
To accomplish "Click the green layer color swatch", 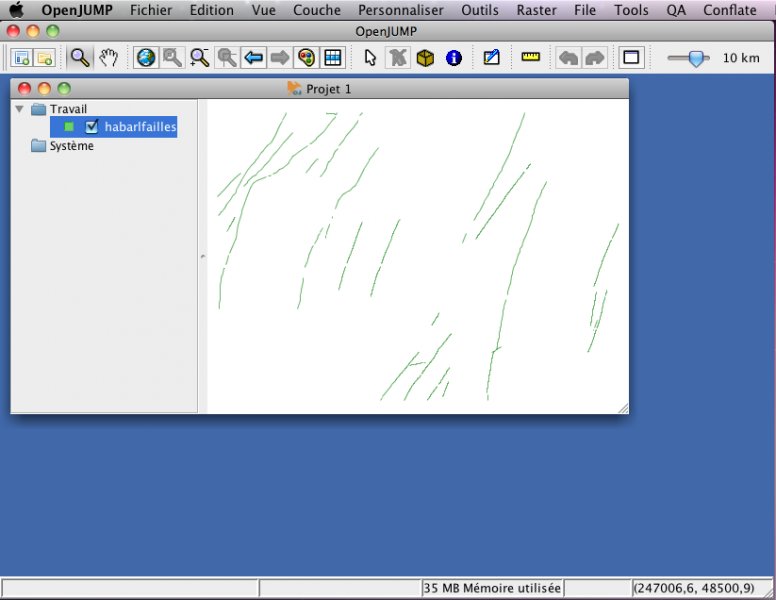I will [x=69, y=127].
